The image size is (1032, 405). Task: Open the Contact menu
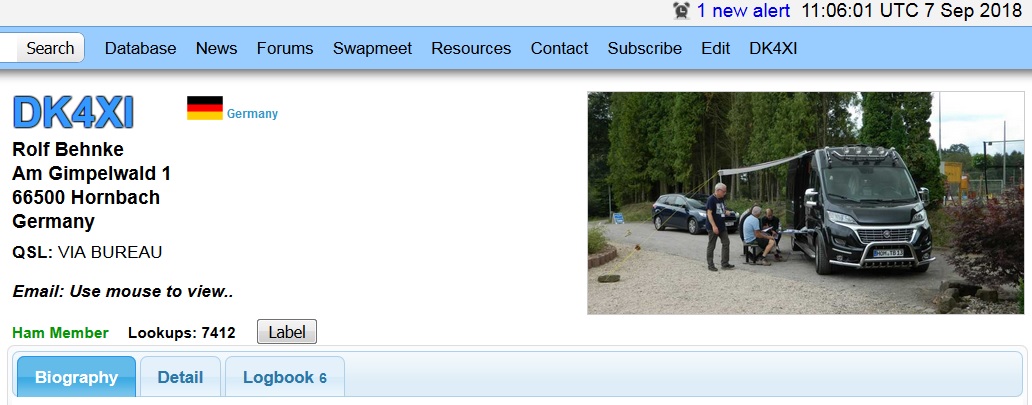(559, 49)
